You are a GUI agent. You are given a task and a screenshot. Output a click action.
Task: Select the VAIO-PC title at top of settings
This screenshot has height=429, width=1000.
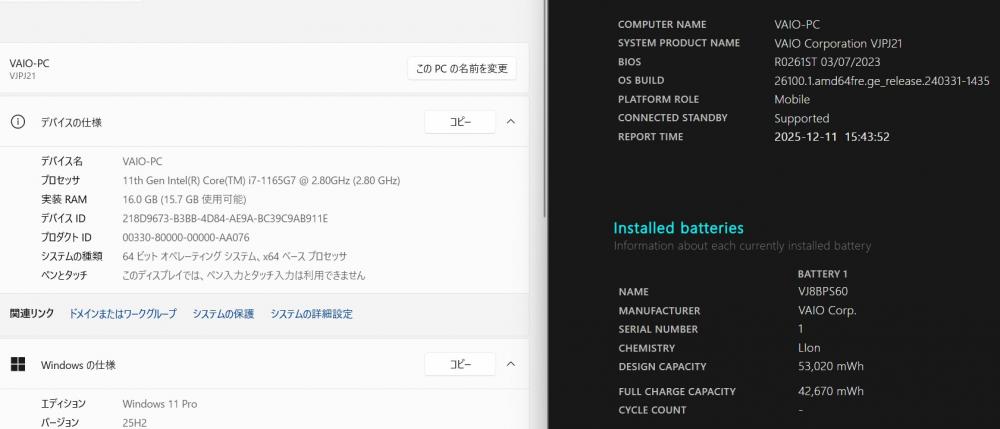pos(29,63)
